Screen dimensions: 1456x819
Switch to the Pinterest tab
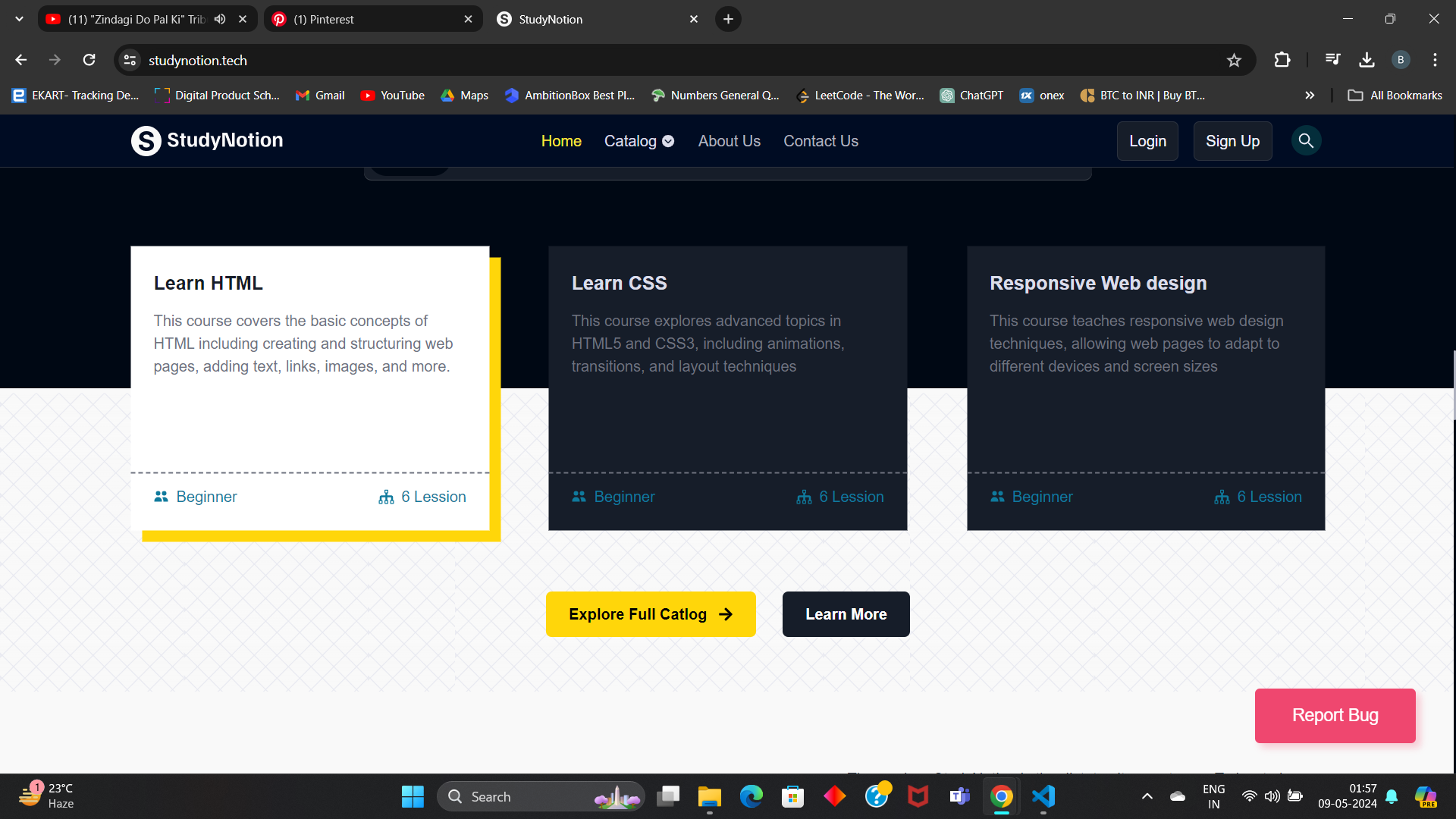(x=364, y=19)
